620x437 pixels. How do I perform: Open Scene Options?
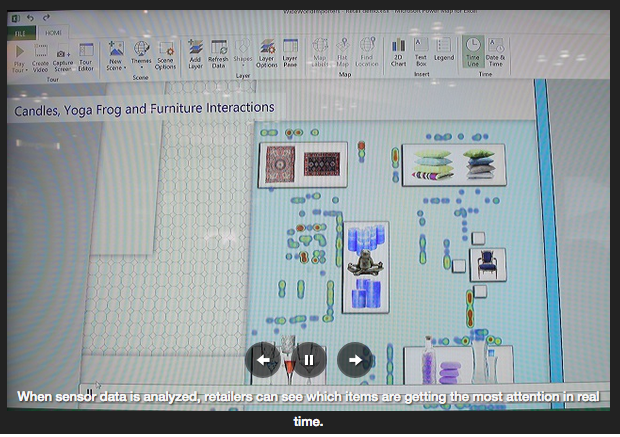pos(165,56)
